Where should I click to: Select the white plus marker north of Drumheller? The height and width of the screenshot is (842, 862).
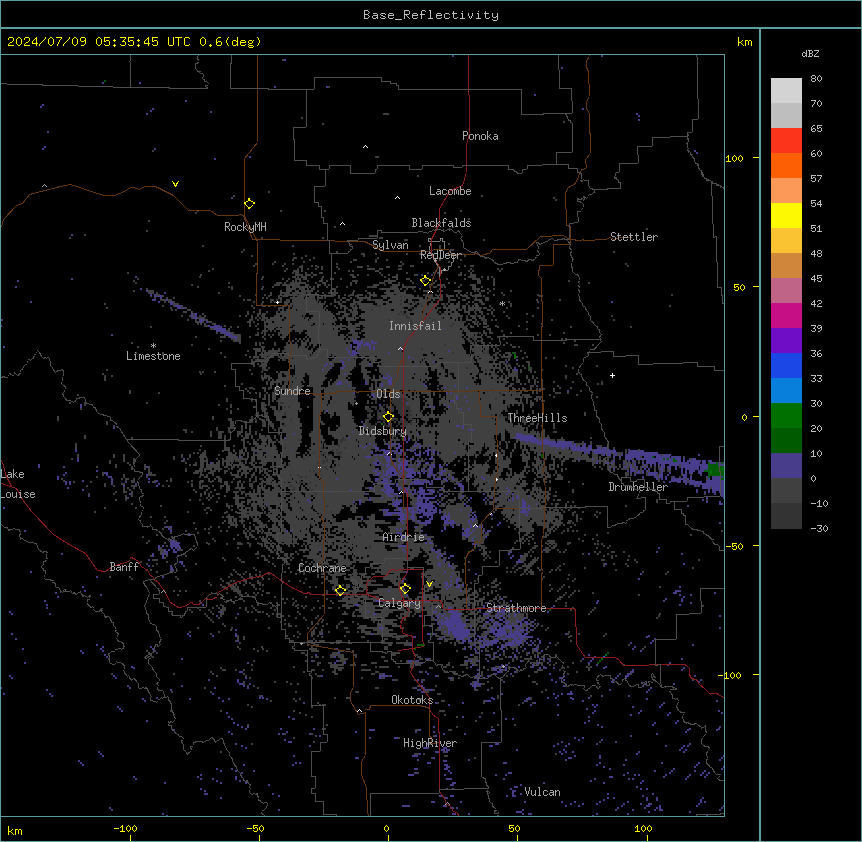(x=612, y=375)
